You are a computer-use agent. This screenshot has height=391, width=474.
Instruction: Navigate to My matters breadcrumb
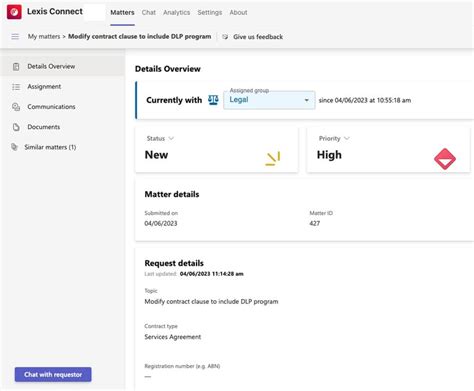click(x=44, y=36)
